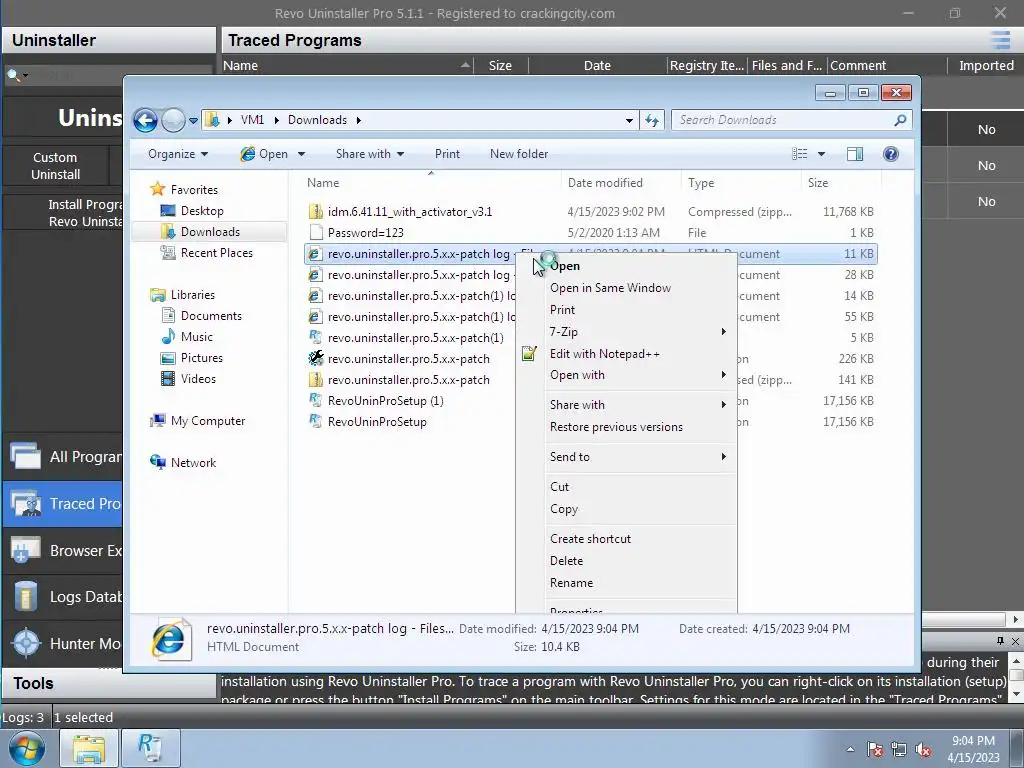Image resolution: width=1024 pixels, height=768 pixels.
Task: Open the Music library
Action: click(x=197, y=337)
